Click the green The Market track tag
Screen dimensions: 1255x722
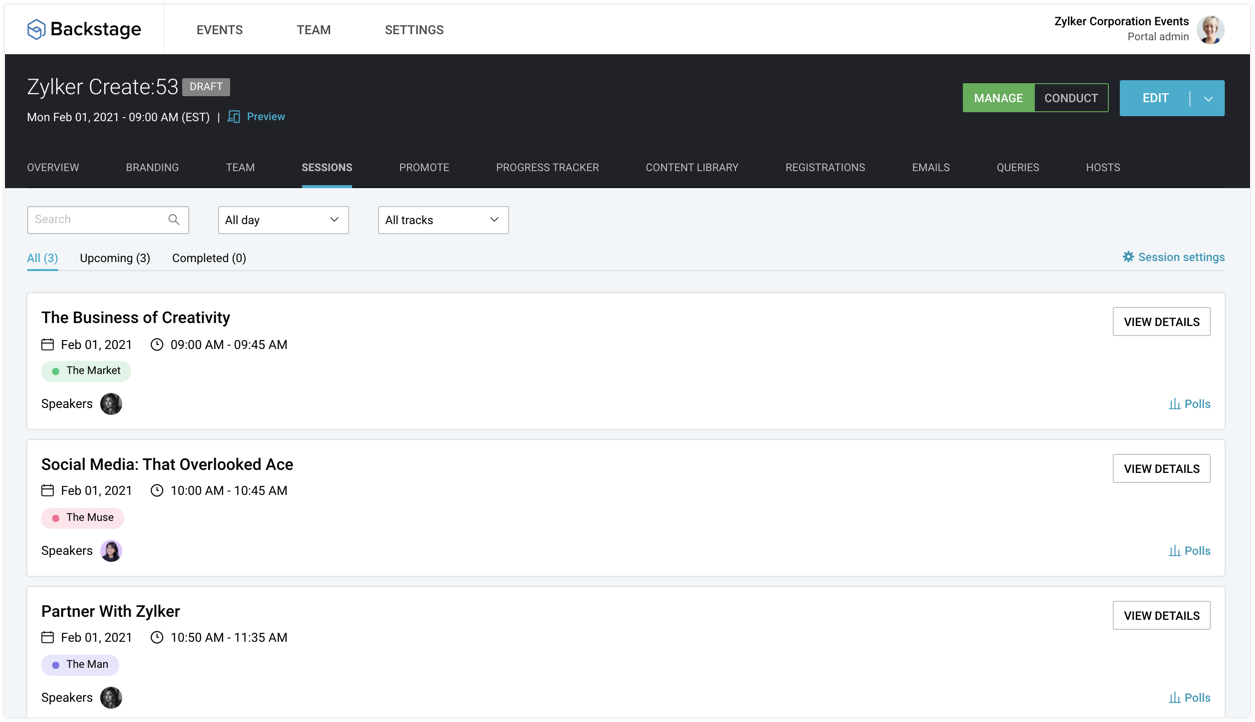point(86,370)
